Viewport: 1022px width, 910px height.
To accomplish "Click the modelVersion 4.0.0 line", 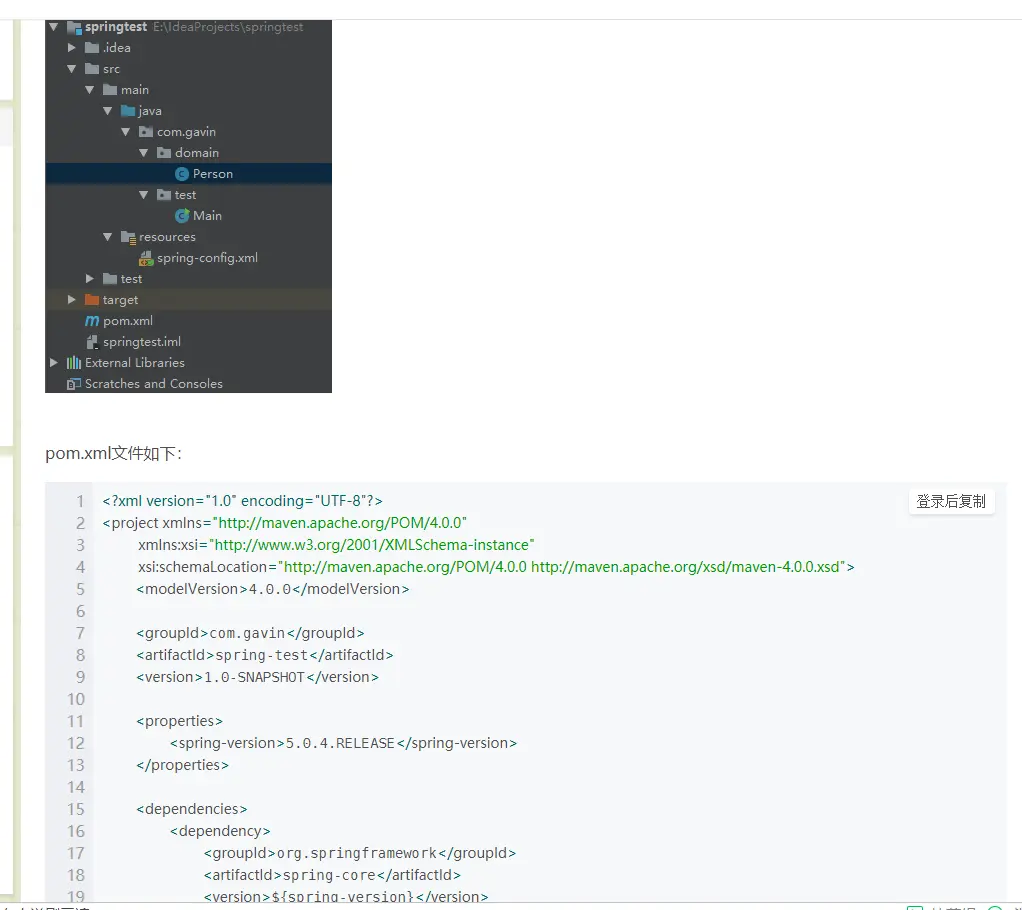I will coord(272,589).
